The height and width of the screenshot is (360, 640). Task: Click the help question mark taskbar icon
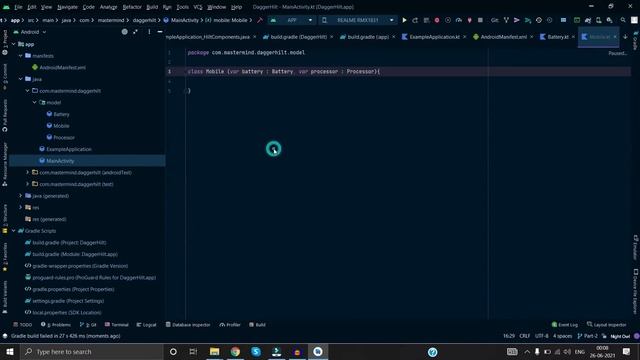point(433,352)
